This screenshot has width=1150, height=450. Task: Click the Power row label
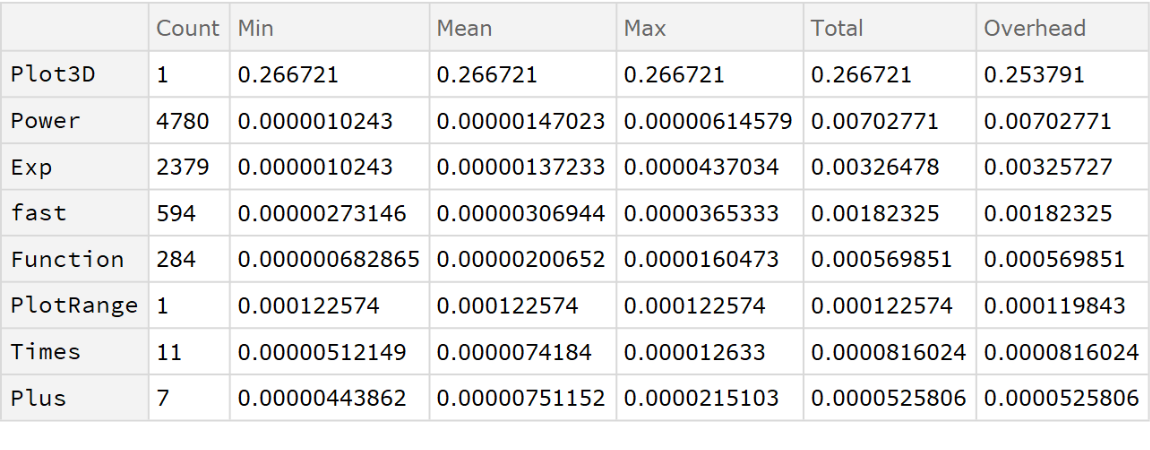(46, 121)
